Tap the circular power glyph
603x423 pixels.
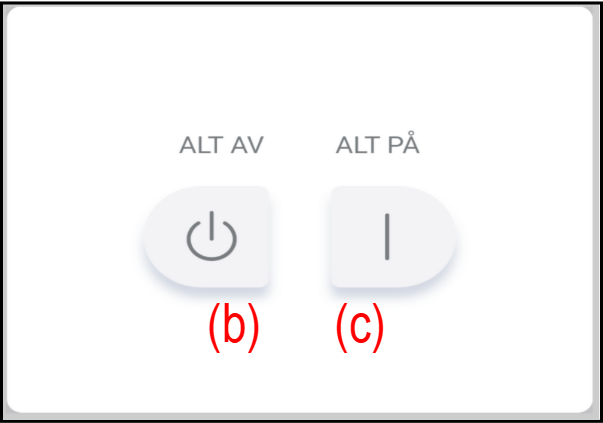211,238
